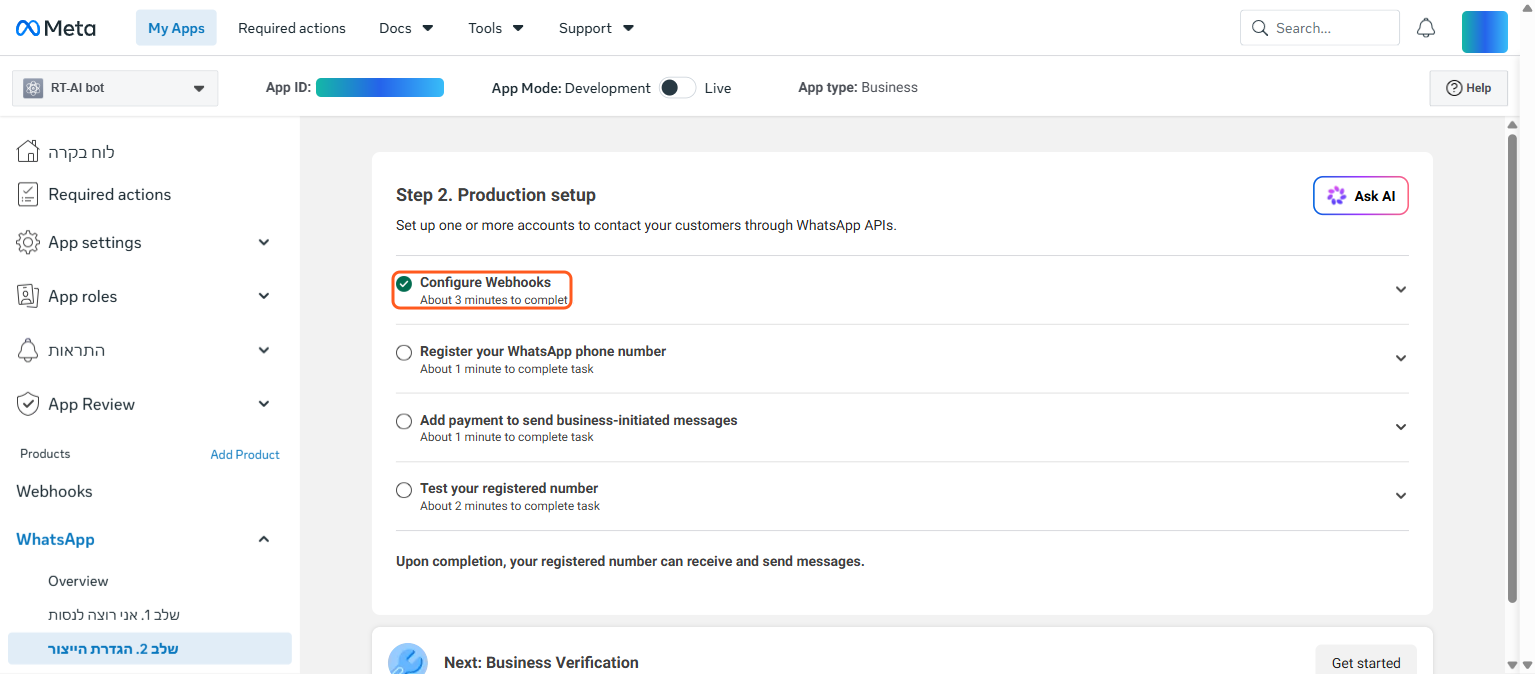1535x674 pixels.
Task: Open WhatsApp Overview page
Action: click(x=78, y=581)
